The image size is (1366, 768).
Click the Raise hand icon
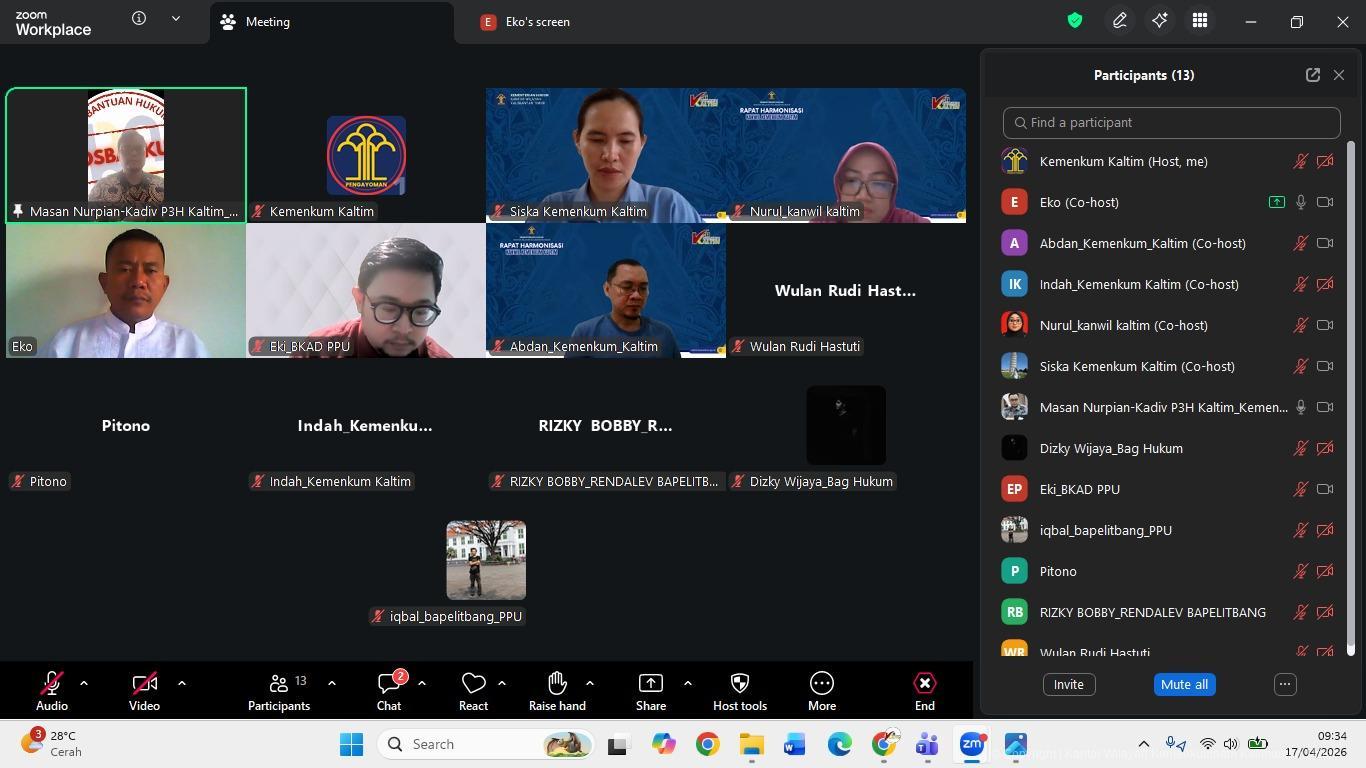point(557,690)
